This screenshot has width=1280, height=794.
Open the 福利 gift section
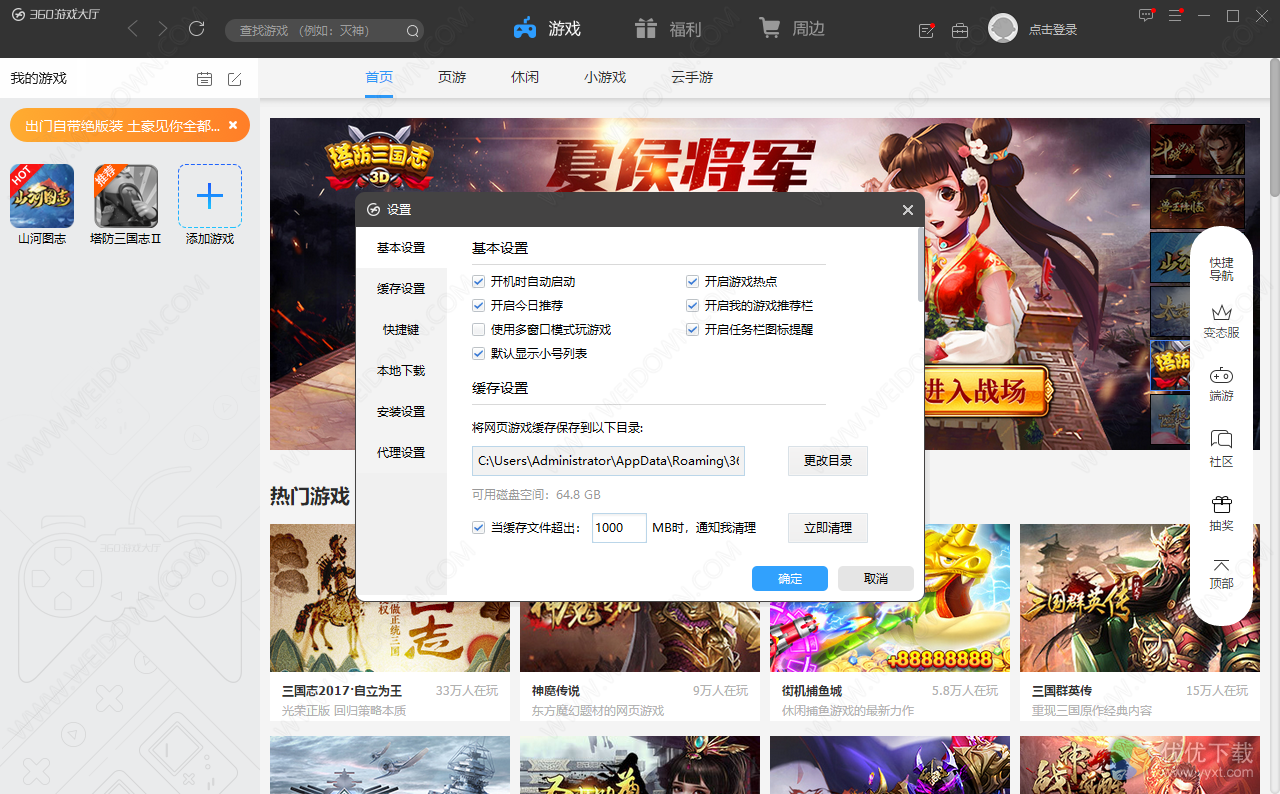pyautogui.click(x=669, y=29)
